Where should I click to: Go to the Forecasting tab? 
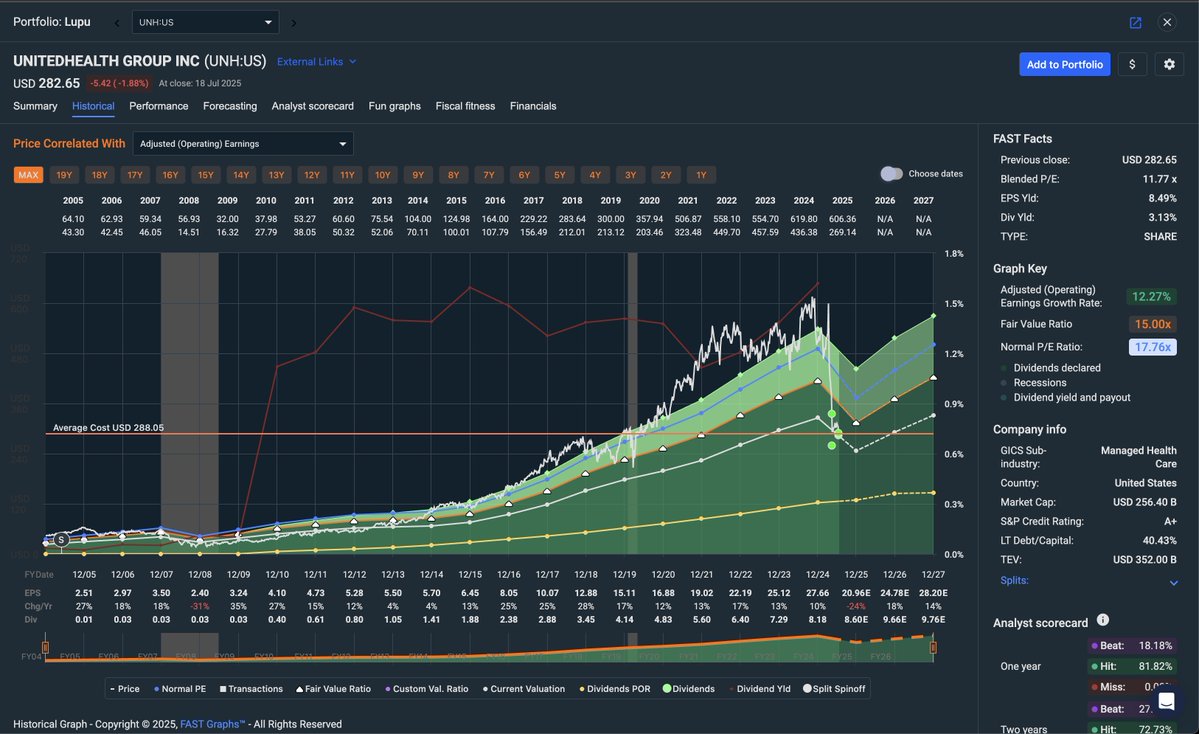pos(230,106)
